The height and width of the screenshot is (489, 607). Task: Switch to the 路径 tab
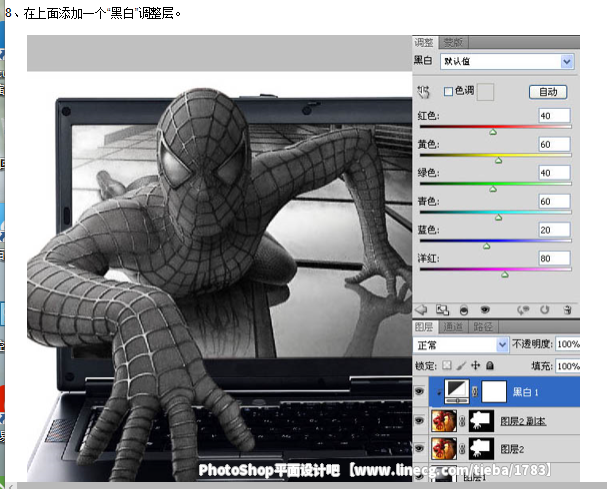coord(483,327)
